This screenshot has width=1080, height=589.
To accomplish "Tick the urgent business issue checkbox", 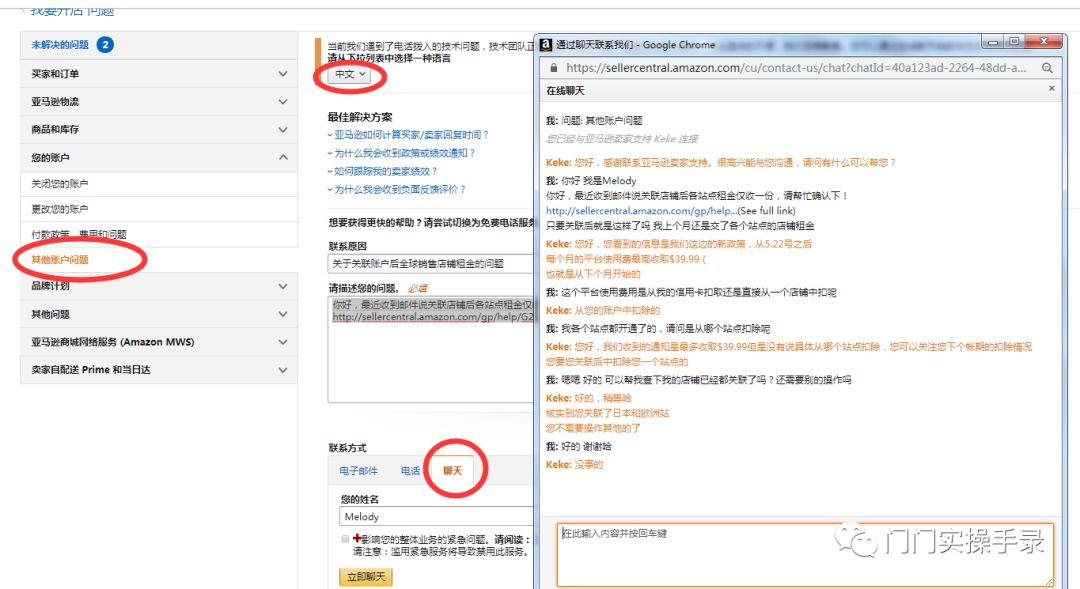I will [345, 539].
